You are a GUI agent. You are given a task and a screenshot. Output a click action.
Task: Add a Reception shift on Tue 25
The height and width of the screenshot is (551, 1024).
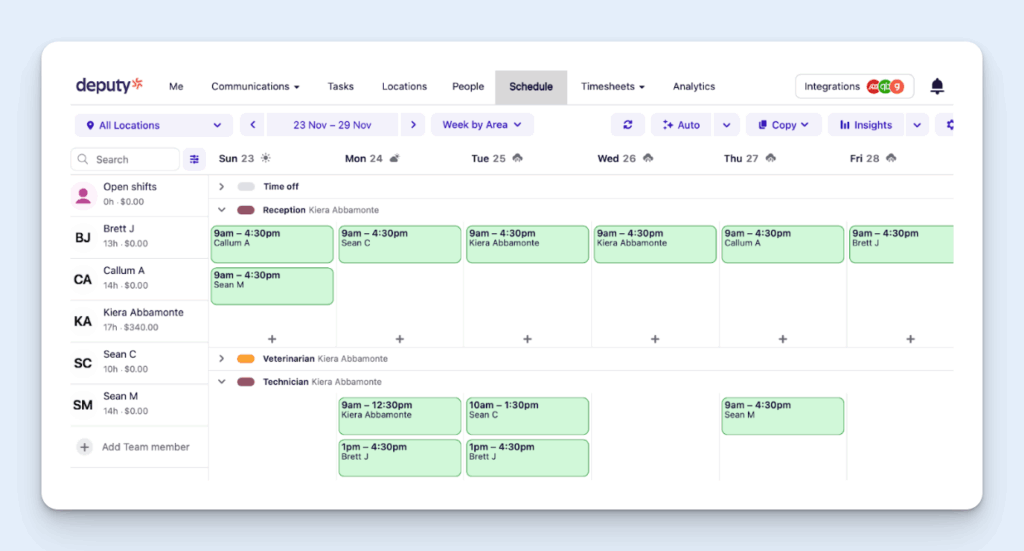coord(527,339)
